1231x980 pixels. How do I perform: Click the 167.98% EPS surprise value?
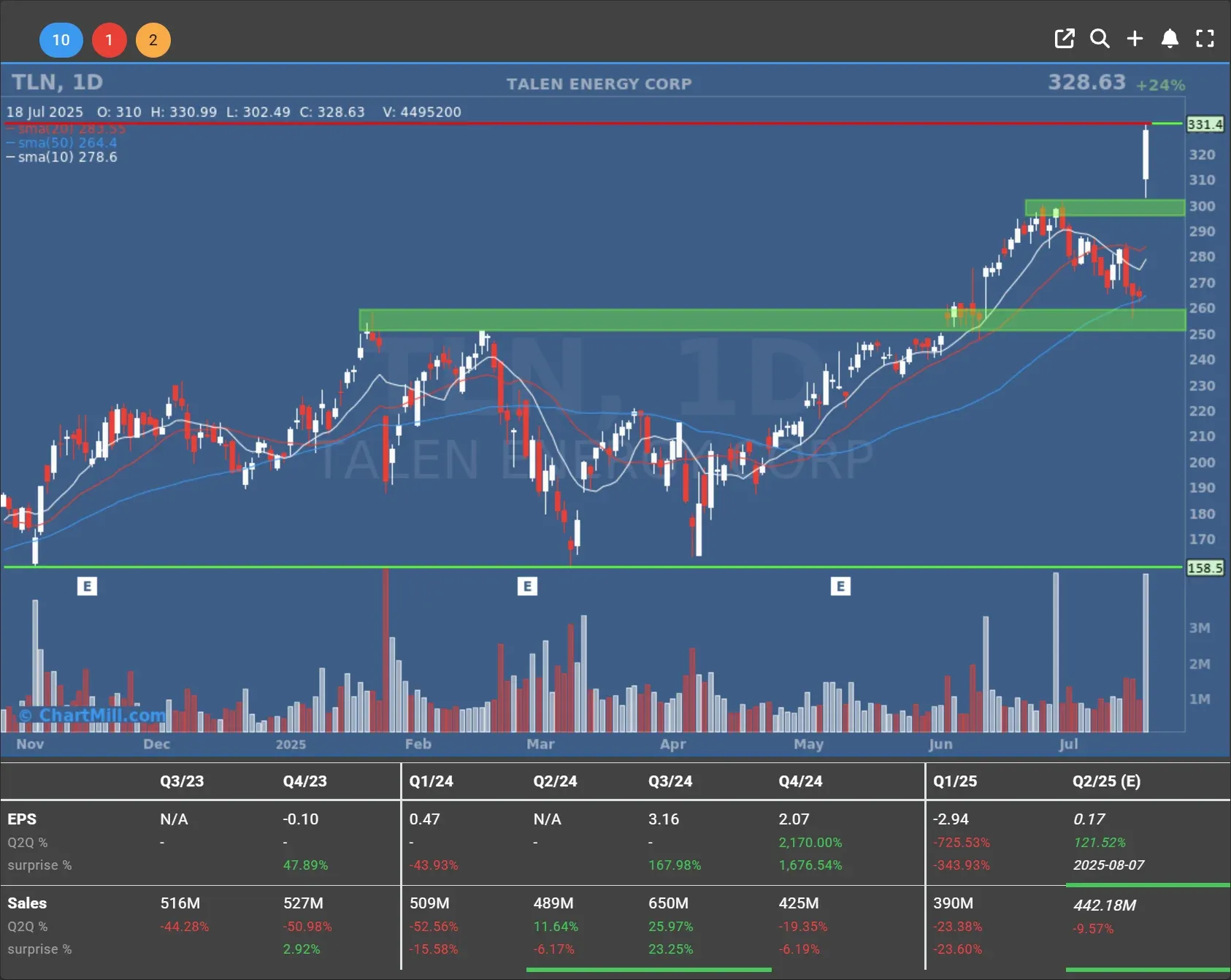coord(675,865)
